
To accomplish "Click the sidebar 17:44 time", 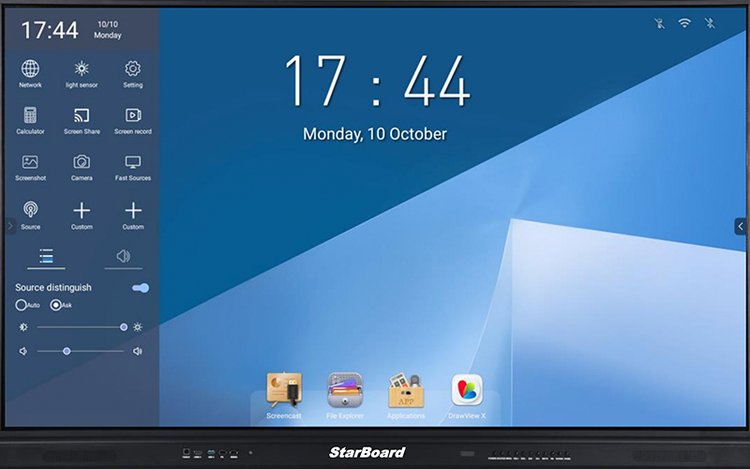I will [x=50, y=30].
